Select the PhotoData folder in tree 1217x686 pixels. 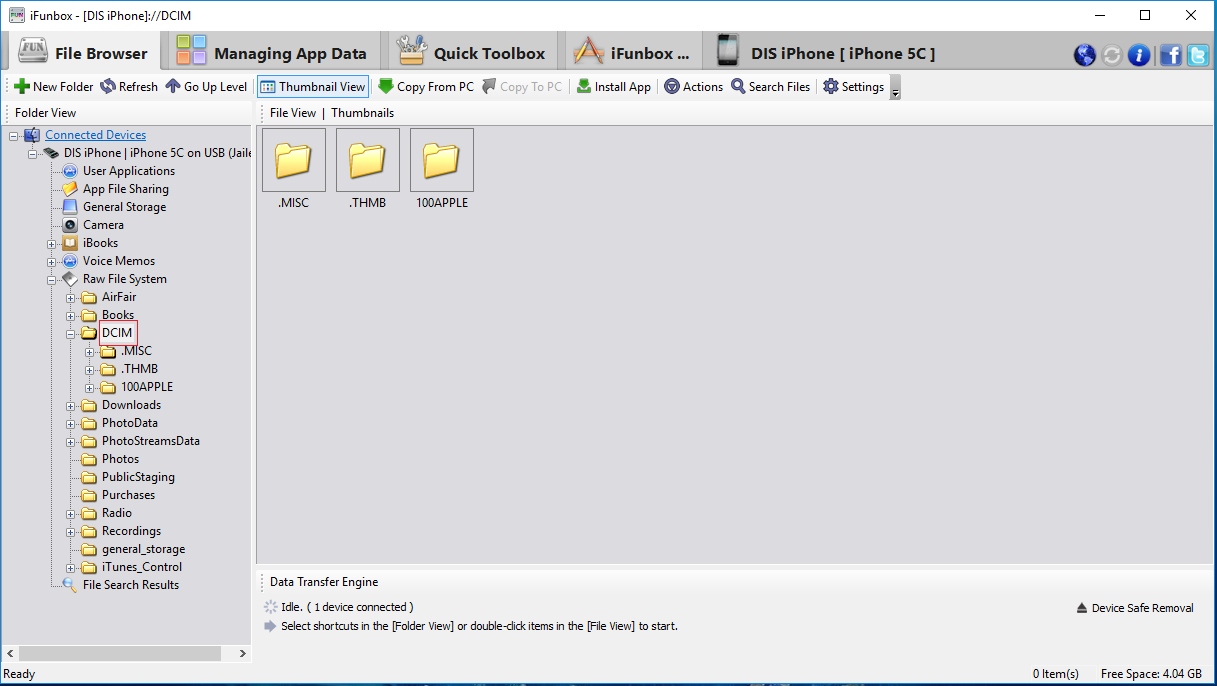tap(129, 423)
